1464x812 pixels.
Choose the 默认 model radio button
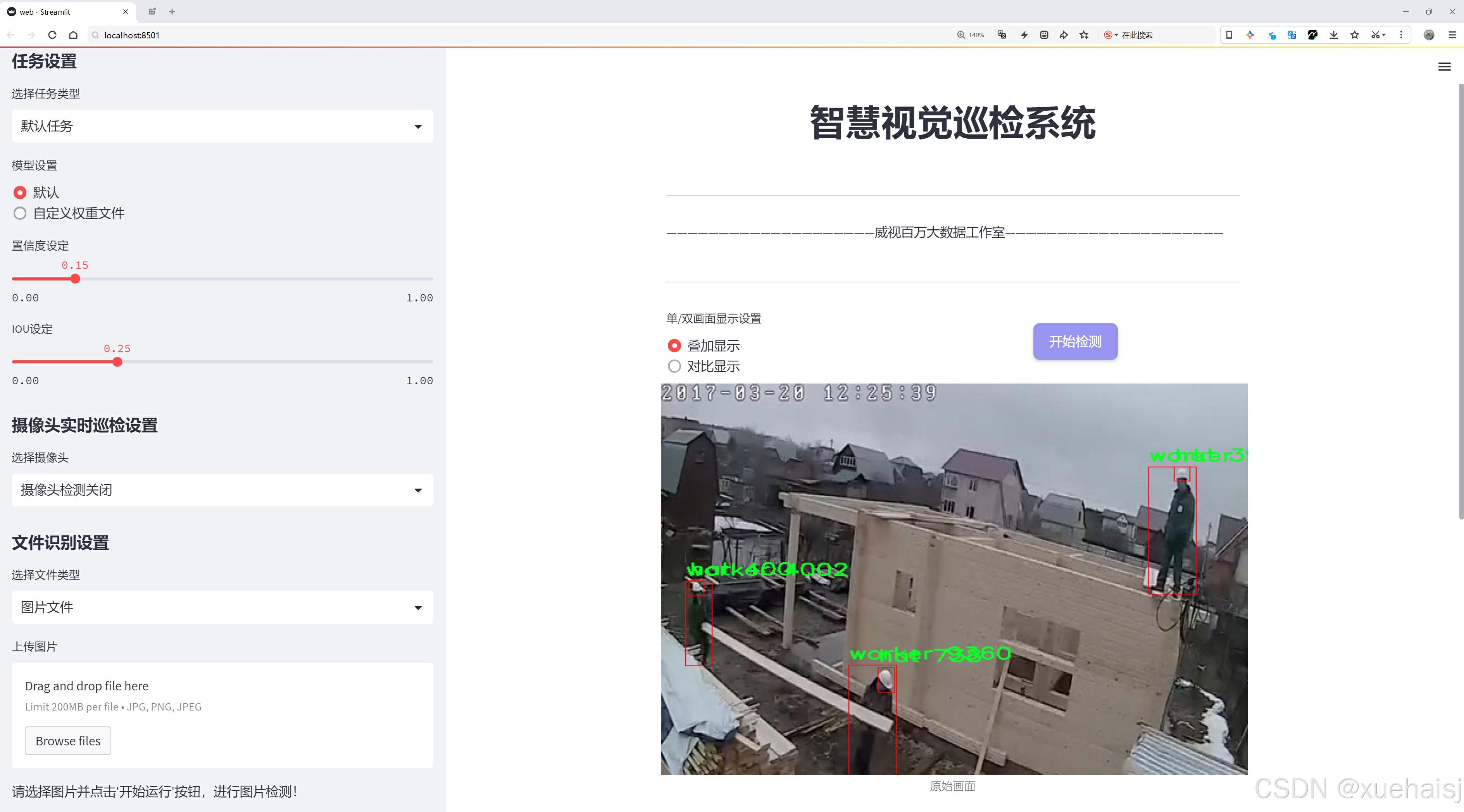point(20,193)
